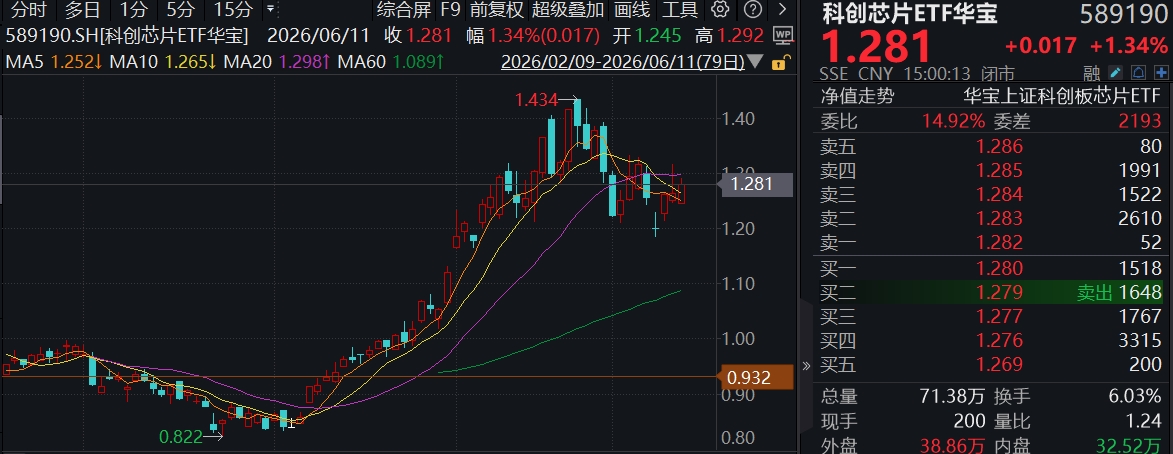Add to watchlist with plus icon
Screen dimensions: 1173x454
click(1160, 73)
